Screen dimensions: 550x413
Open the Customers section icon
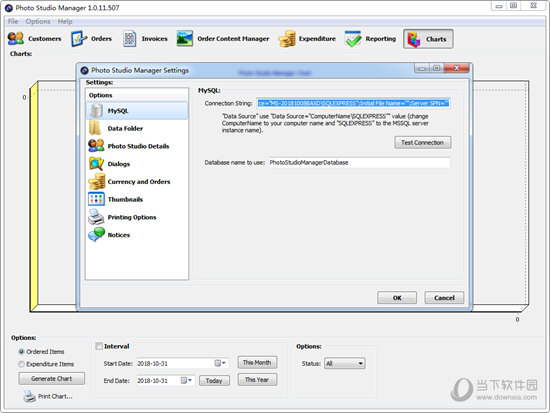point(16,39)
